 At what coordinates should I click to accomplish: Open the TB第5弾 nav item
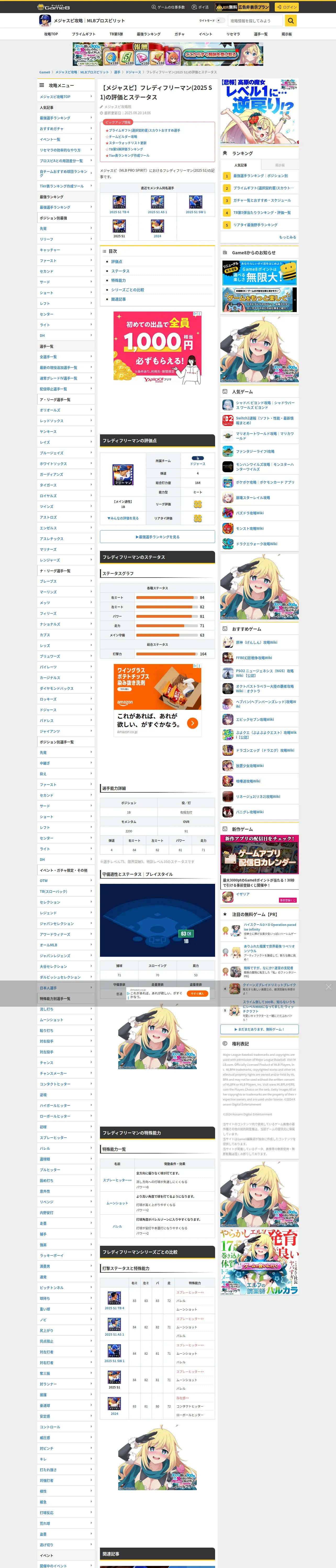(116, 34)
